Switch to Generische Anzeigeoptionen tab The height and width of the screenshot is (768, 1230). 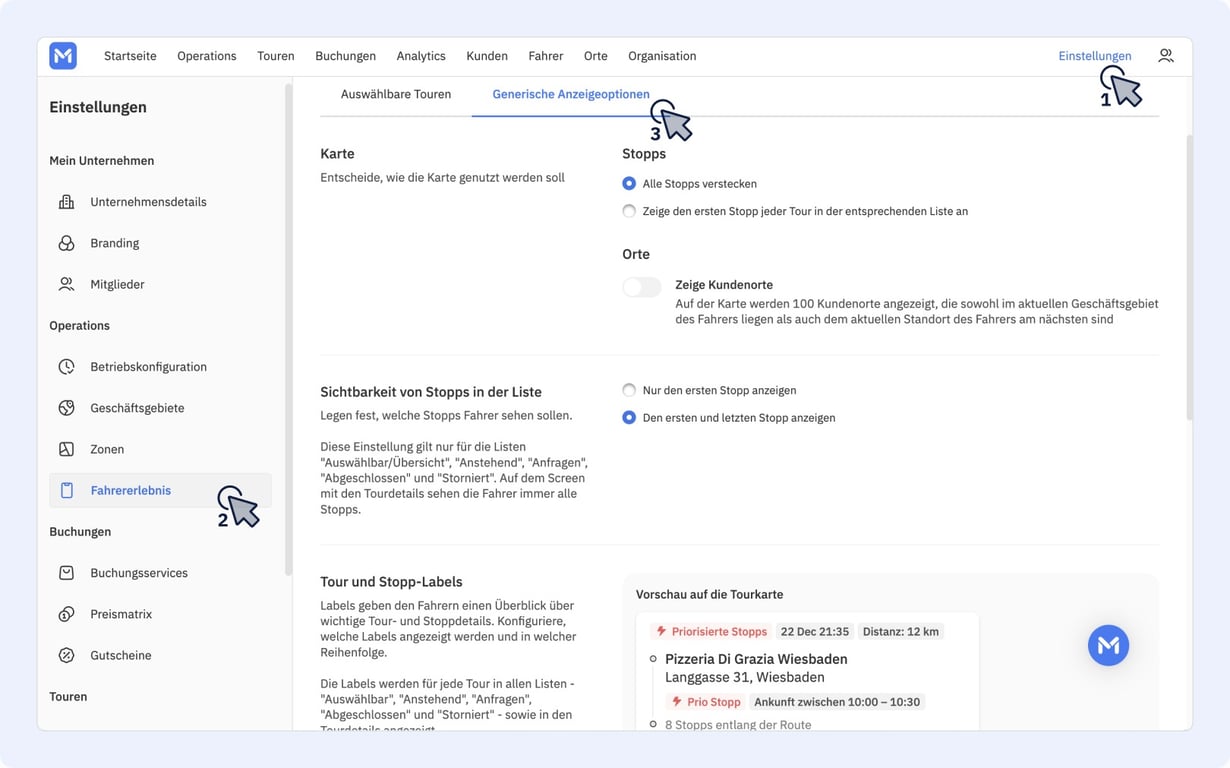click(x=571, y=94)
